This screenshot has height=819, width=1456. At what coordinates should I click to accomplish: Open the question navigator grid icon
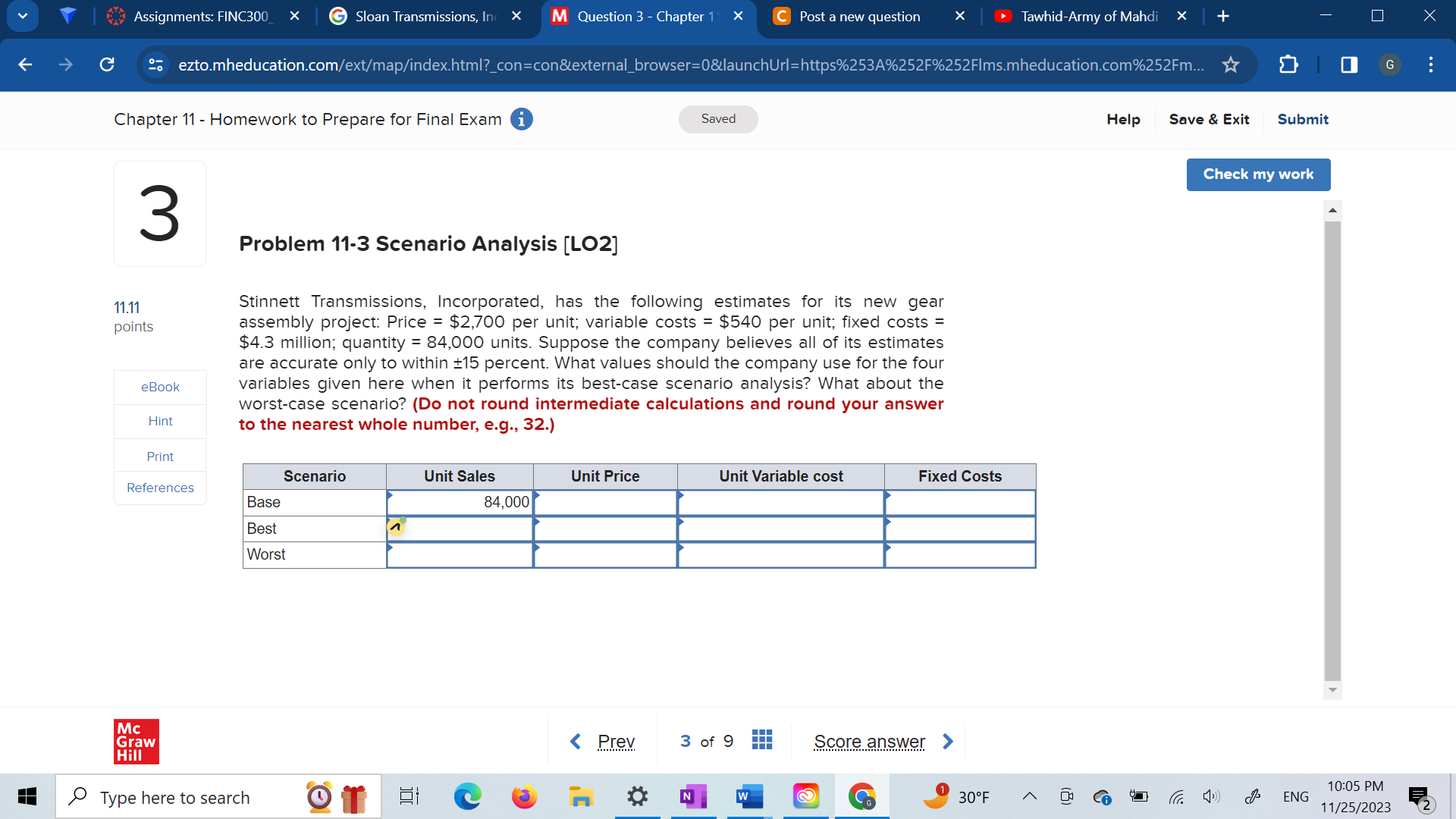[762, 741]
